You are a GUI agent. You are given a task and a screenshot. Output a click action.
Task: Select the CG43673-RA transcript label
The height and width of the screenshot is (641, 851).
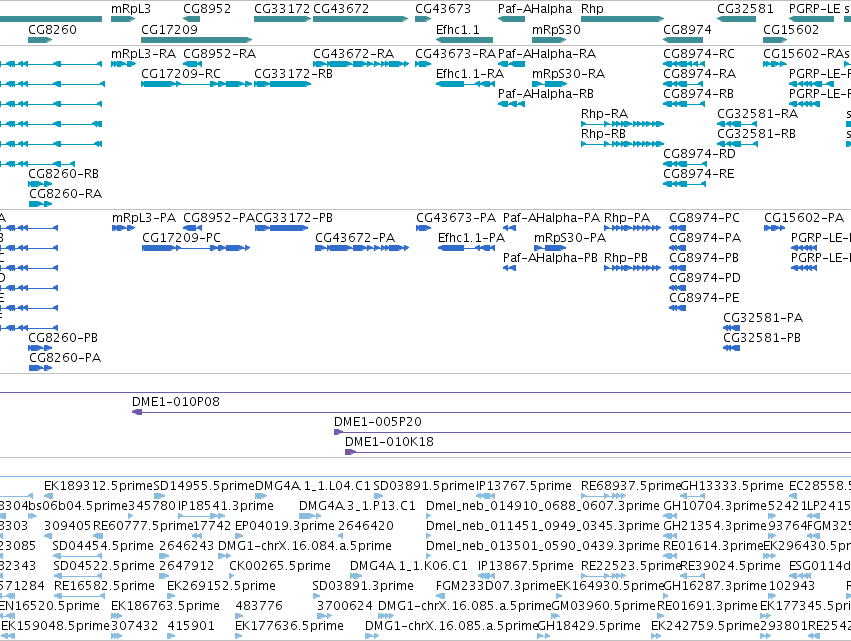(455, 54)
